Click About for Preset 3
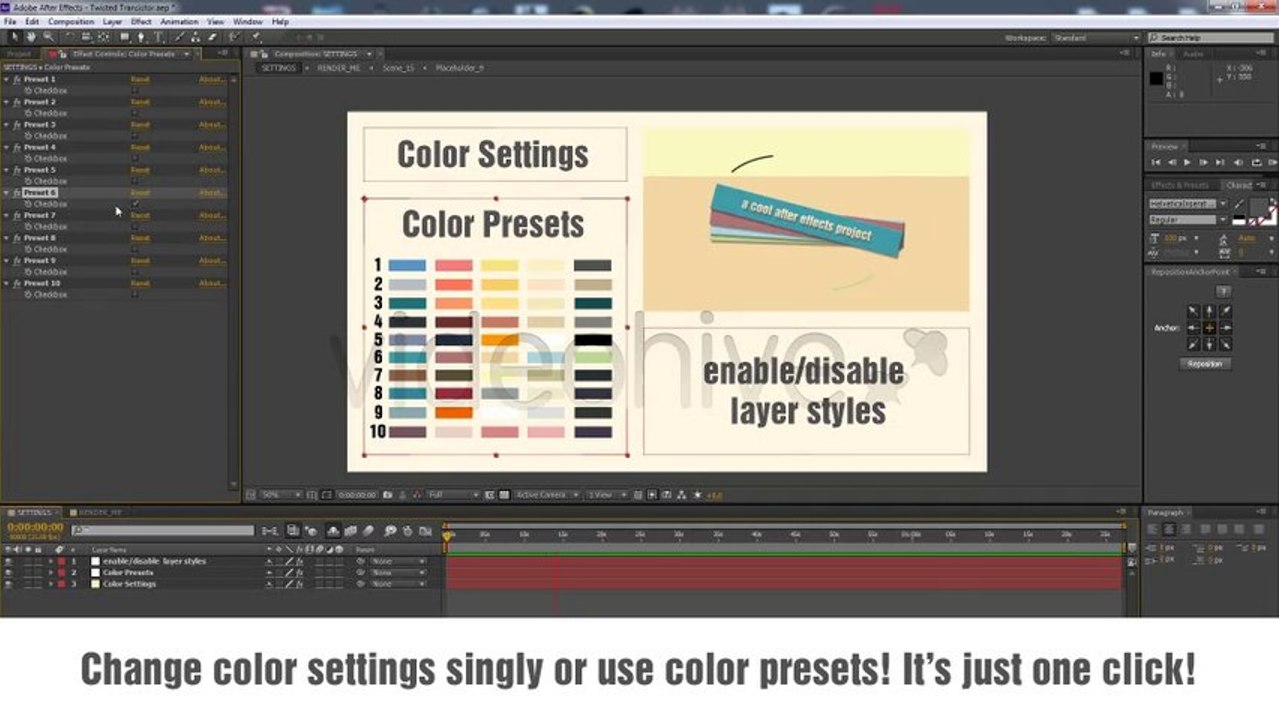 point(211,124)
